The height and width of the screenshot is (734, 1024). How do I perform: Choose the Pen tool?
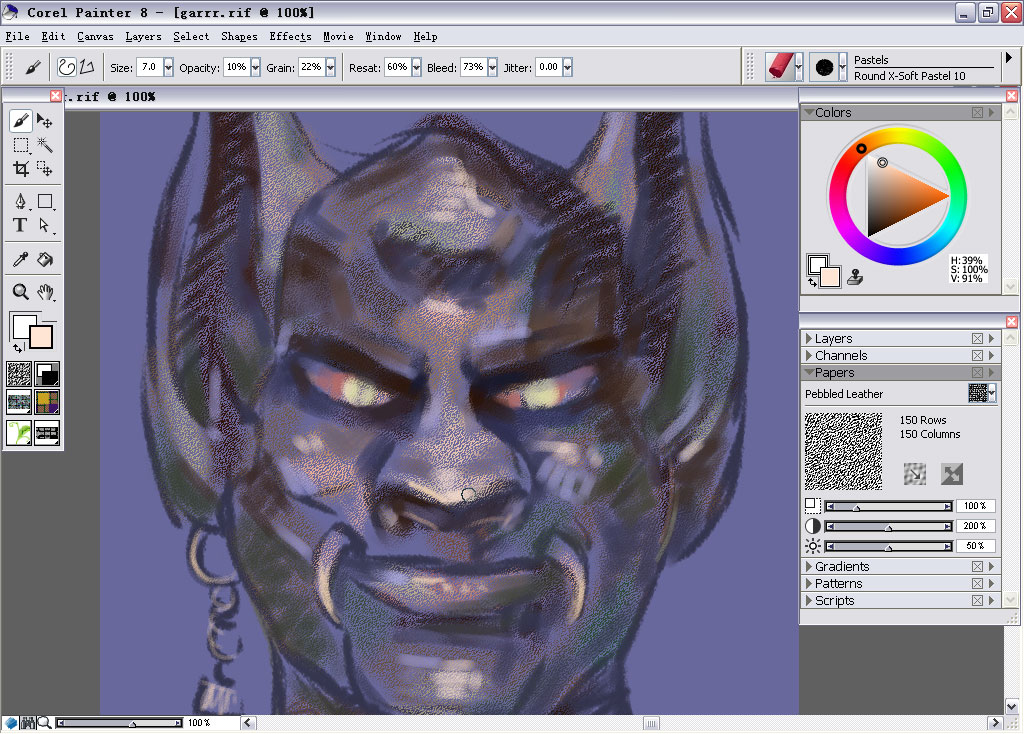click(21, 201)
